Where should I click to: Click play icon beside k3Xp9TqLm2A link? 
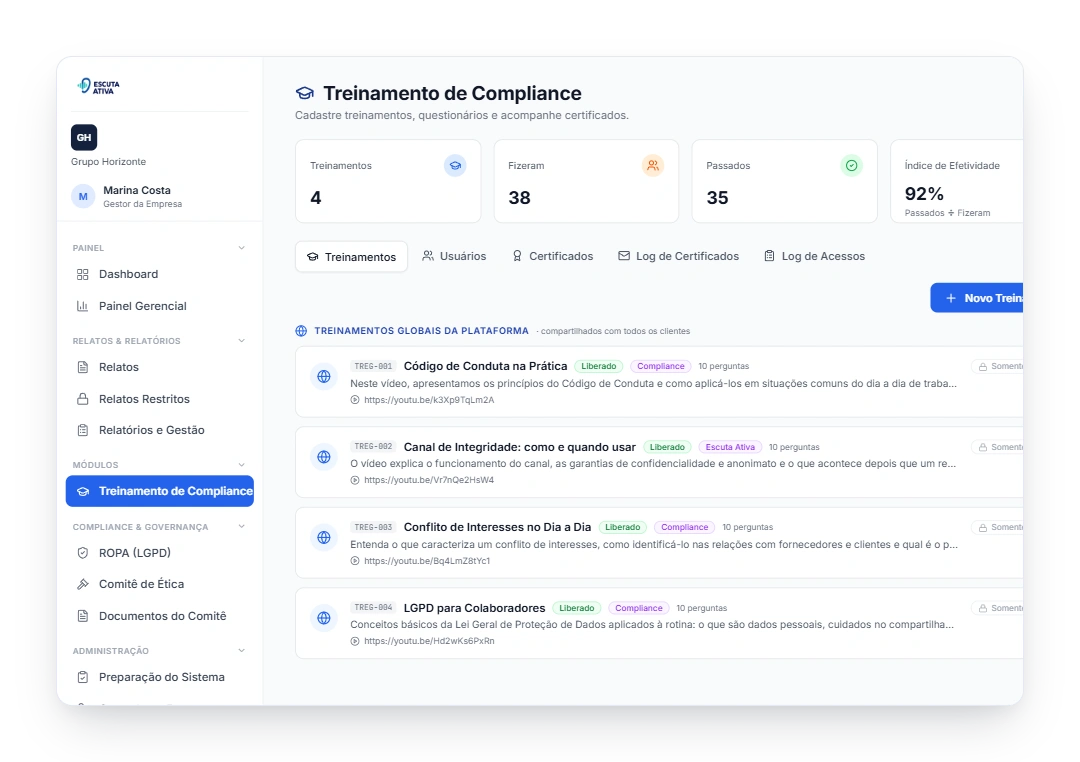(355, 400)
